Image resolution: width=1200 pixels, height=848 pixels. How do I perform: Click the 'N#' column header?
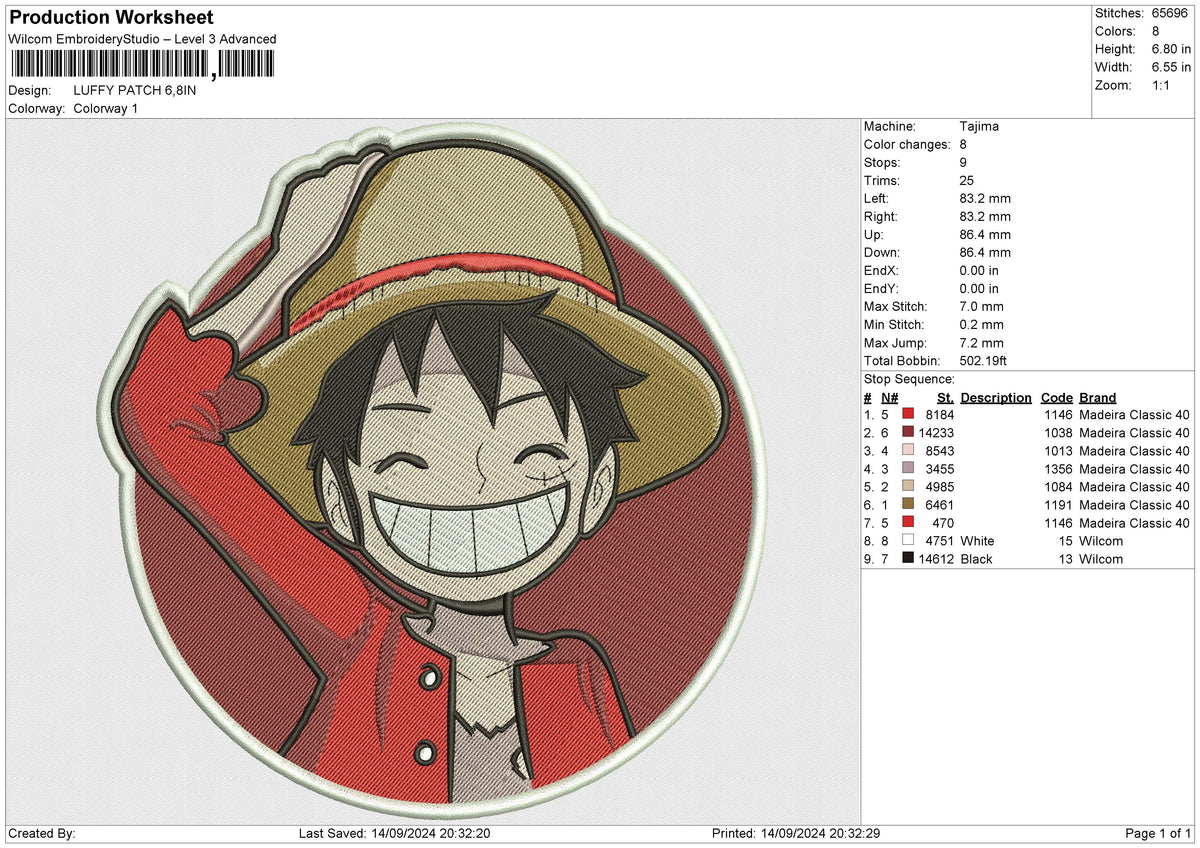[889, 397]
